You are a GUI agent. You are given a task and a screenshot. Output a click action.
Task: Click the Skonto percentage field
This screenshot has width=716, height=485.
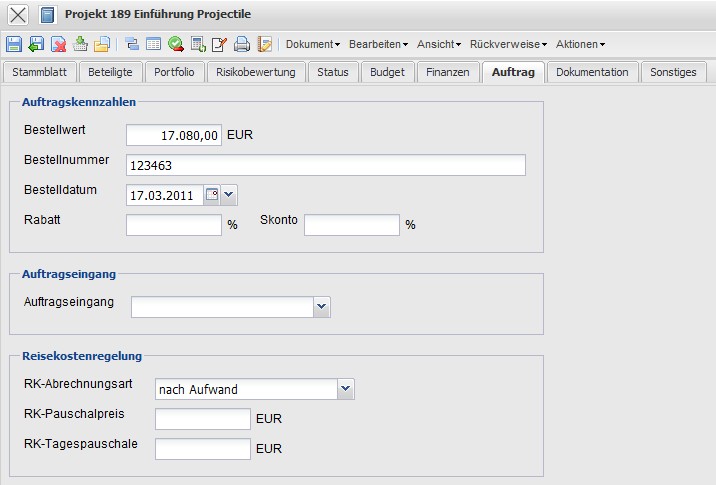[351, 225]
